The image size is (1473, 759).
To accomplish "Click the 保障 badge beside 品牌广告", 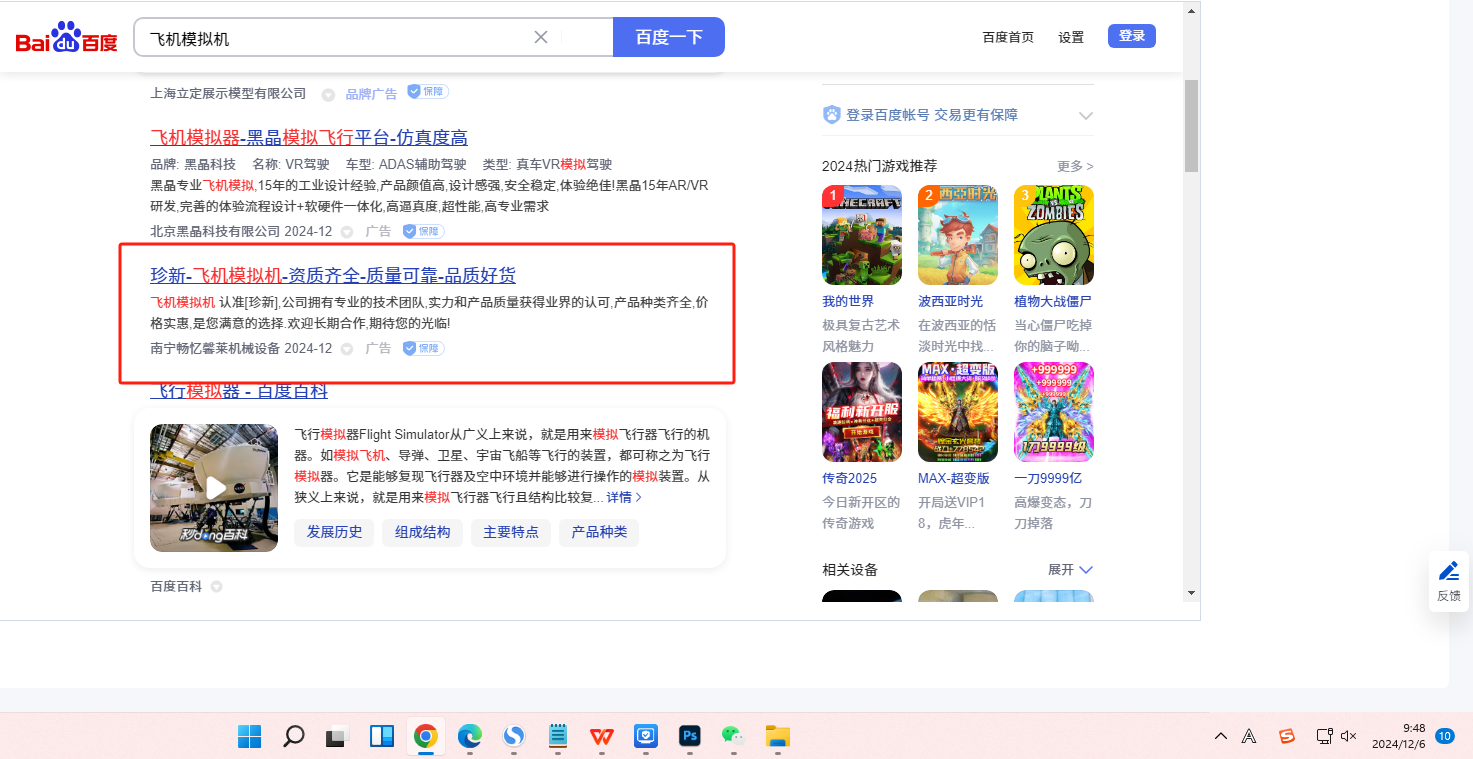I will (427, 92).
